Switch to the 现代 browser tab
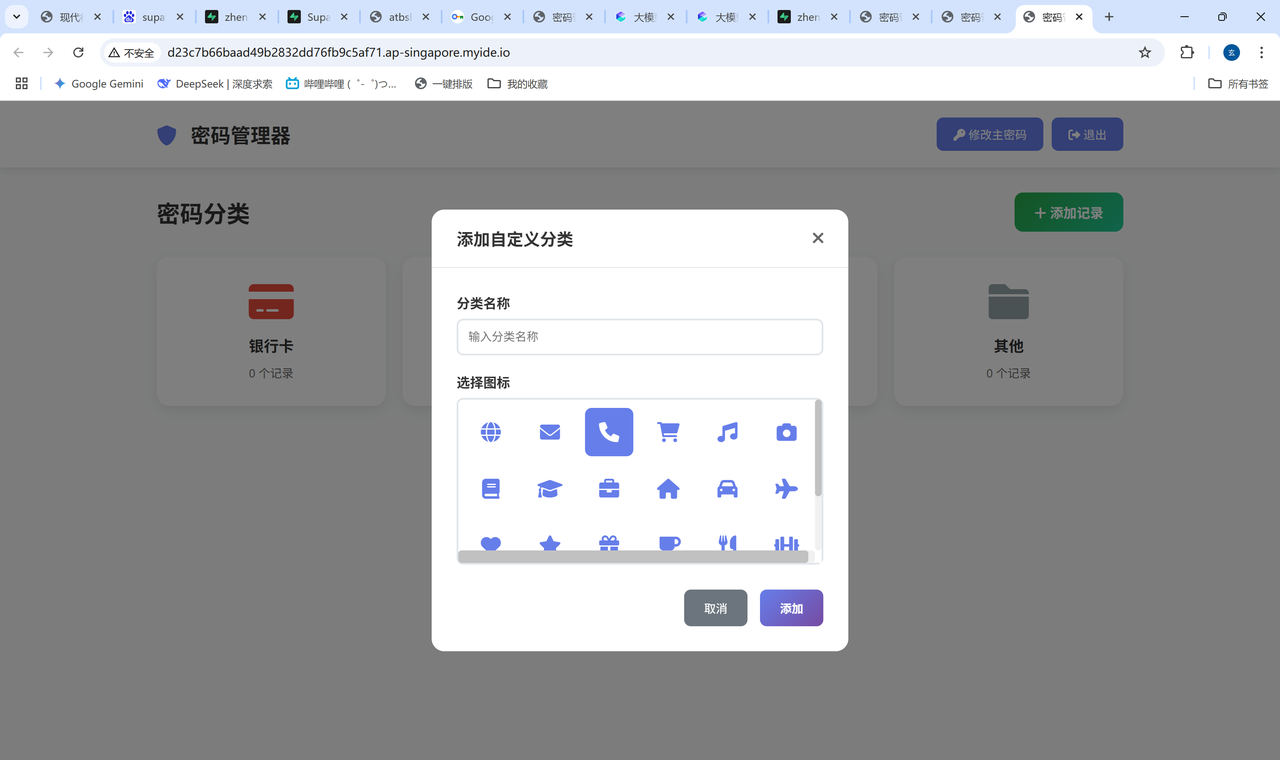The width and height of the screenshot is (1280, 760). click(x=71, y=17)
